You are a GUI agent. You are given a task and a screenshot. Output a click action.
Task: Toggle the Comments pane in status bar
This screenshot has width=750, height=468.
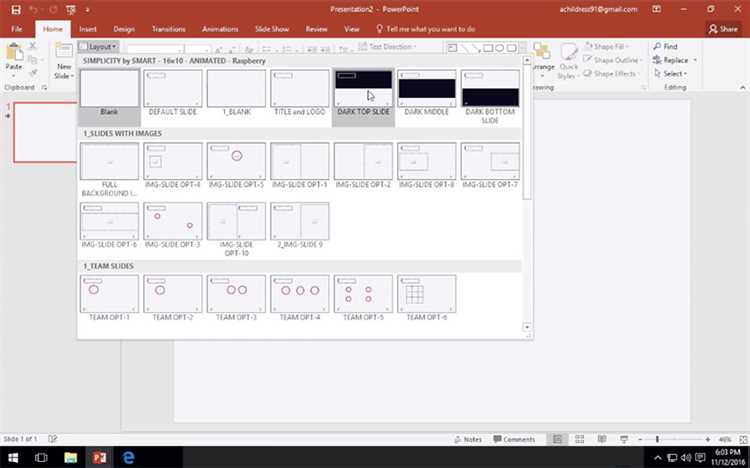coord(513,439)
